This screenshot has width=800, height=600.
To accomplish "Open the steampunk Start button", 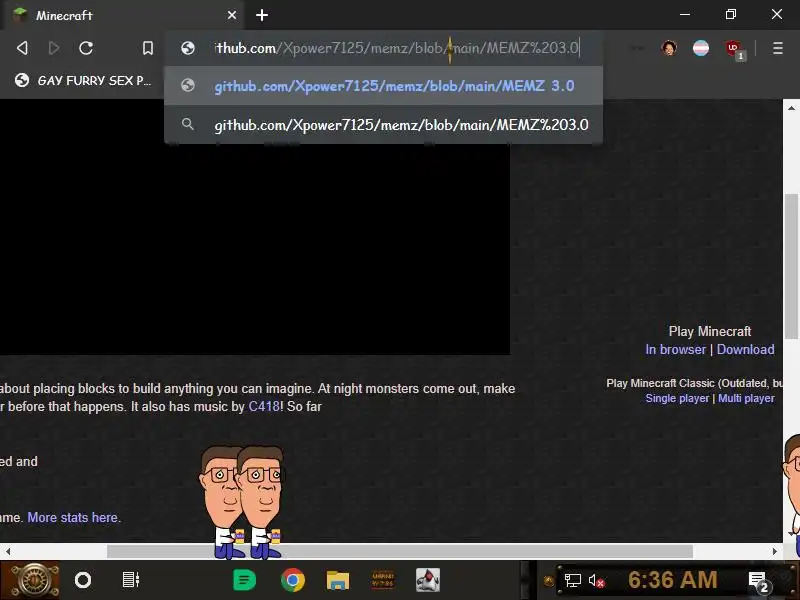I will pos(33,581).
